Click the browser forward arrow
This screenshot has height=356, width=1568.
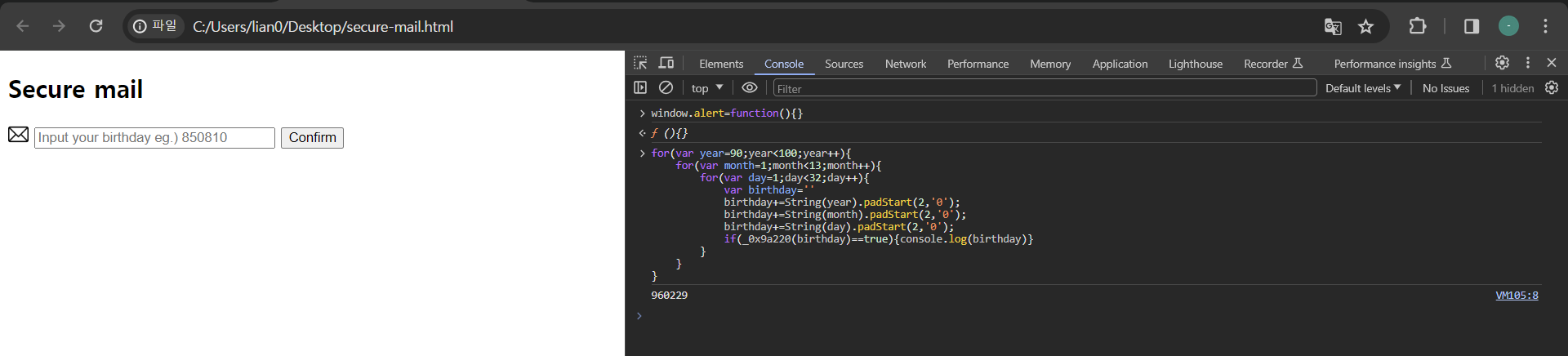click(x=59, y=26)
